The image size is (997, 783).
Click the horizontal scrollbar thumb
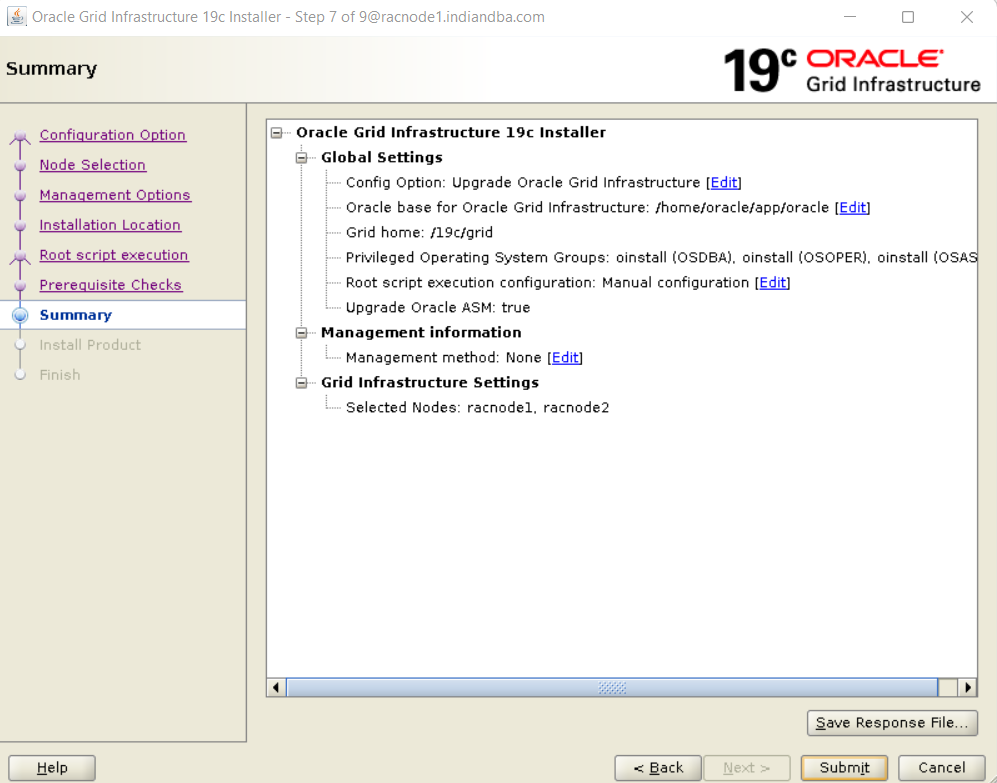click(612, 687)
